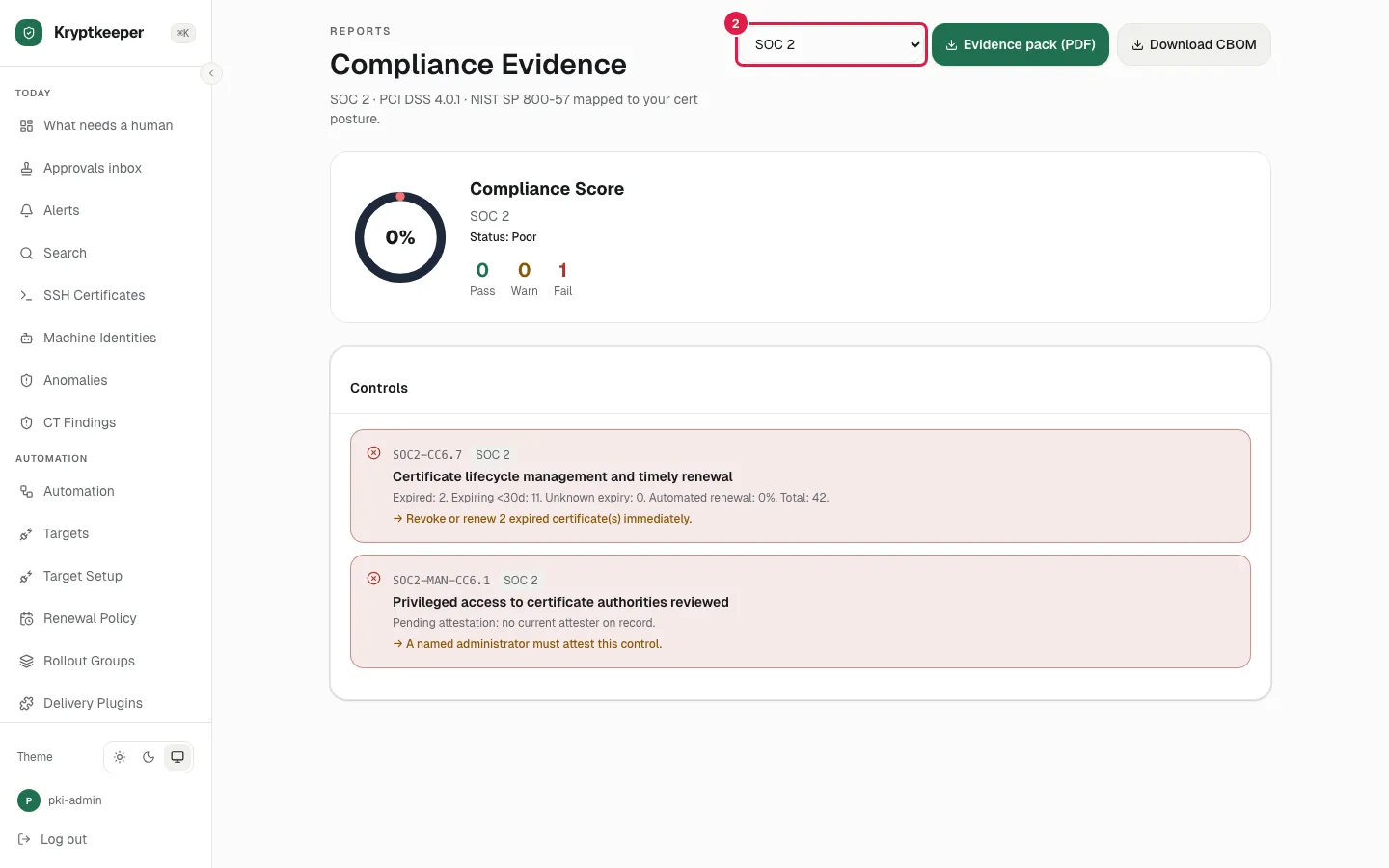Select system theme monitor option

pos(177,757)
